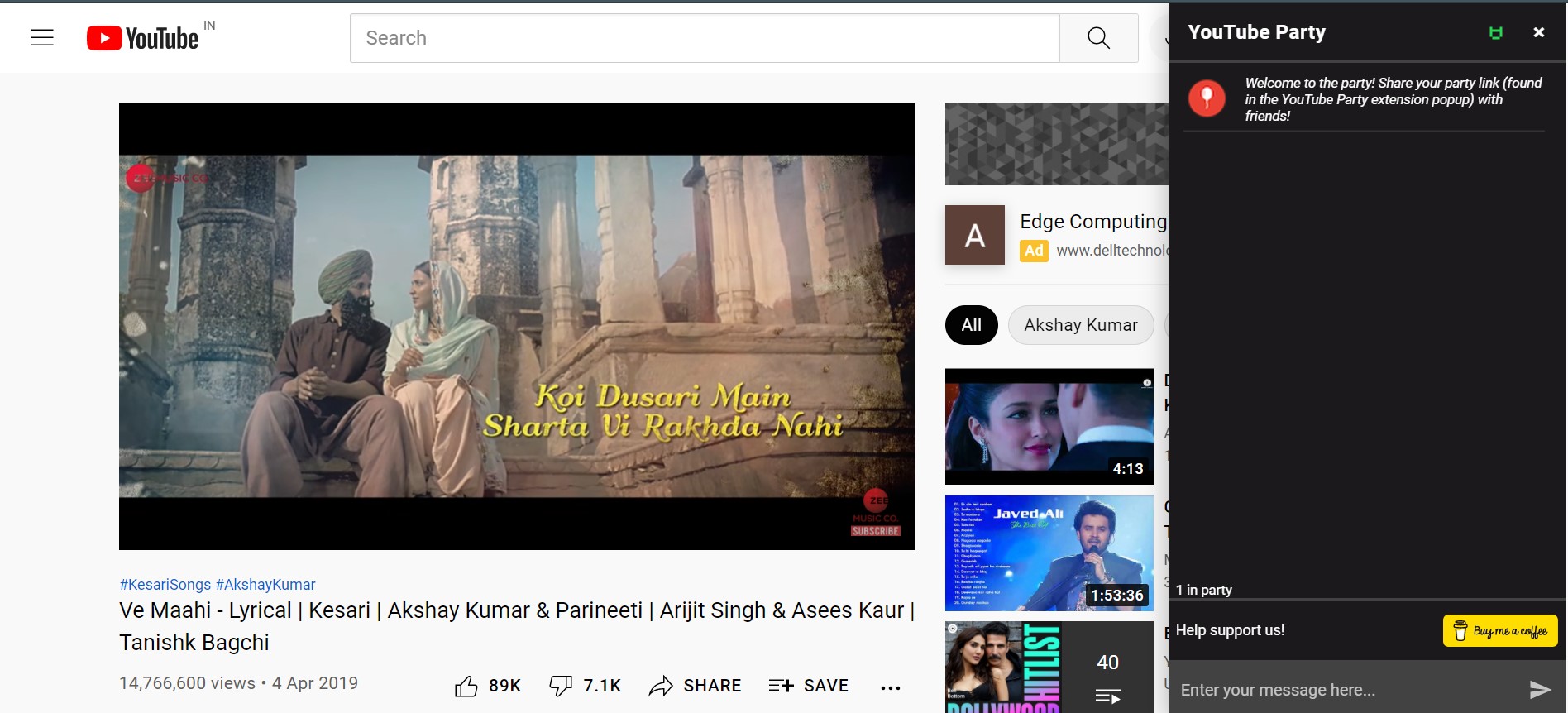Click the Ve Maahi video player
This screenshot has width=1568, height=713.
[x=517, y=326]
